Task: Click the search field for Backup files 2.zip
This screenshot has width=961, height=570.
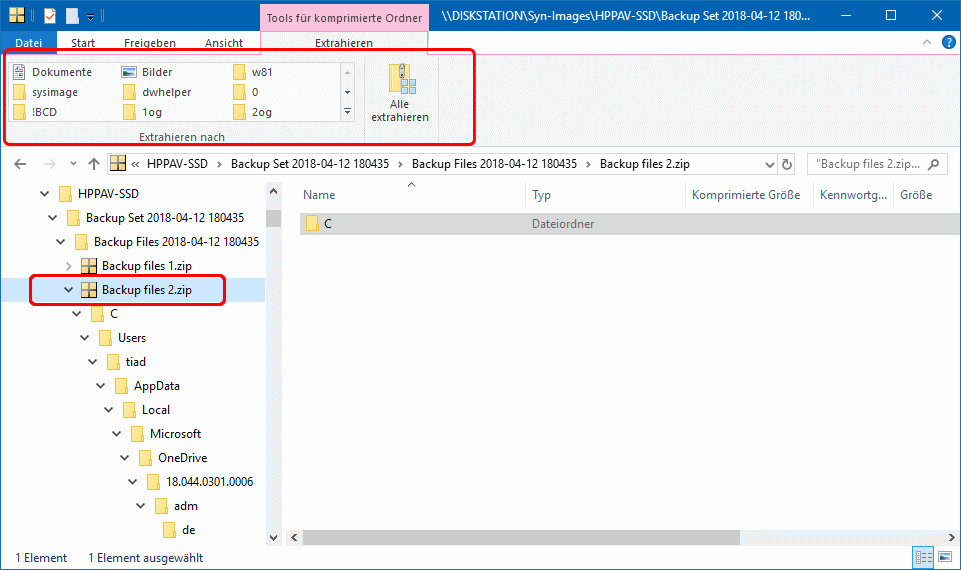Action: [868, 164]
